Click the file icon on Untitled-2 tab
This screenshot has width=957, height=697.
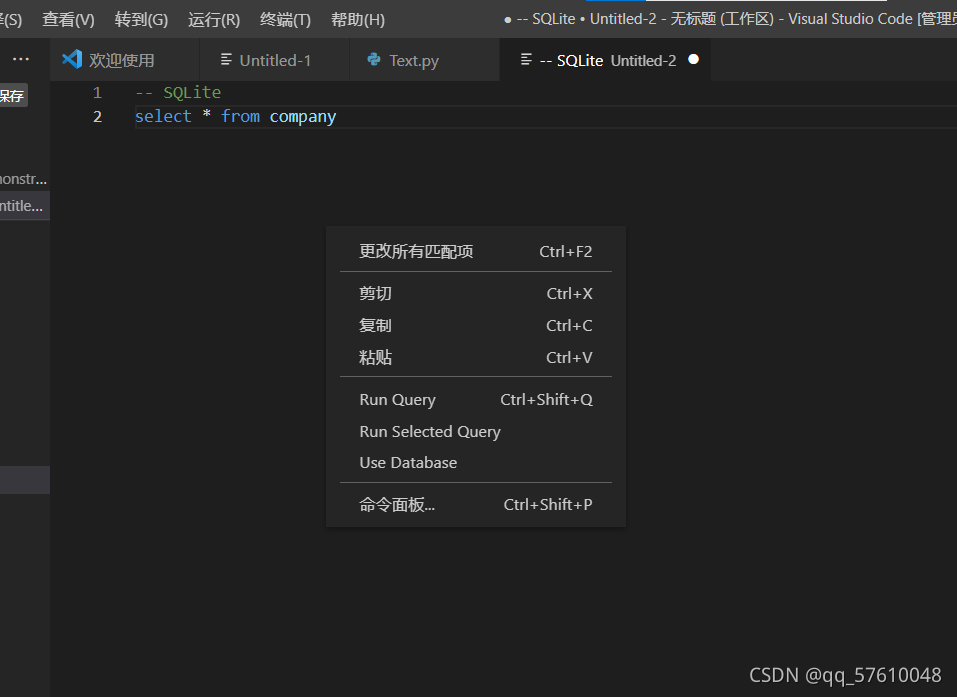[525, 59]
